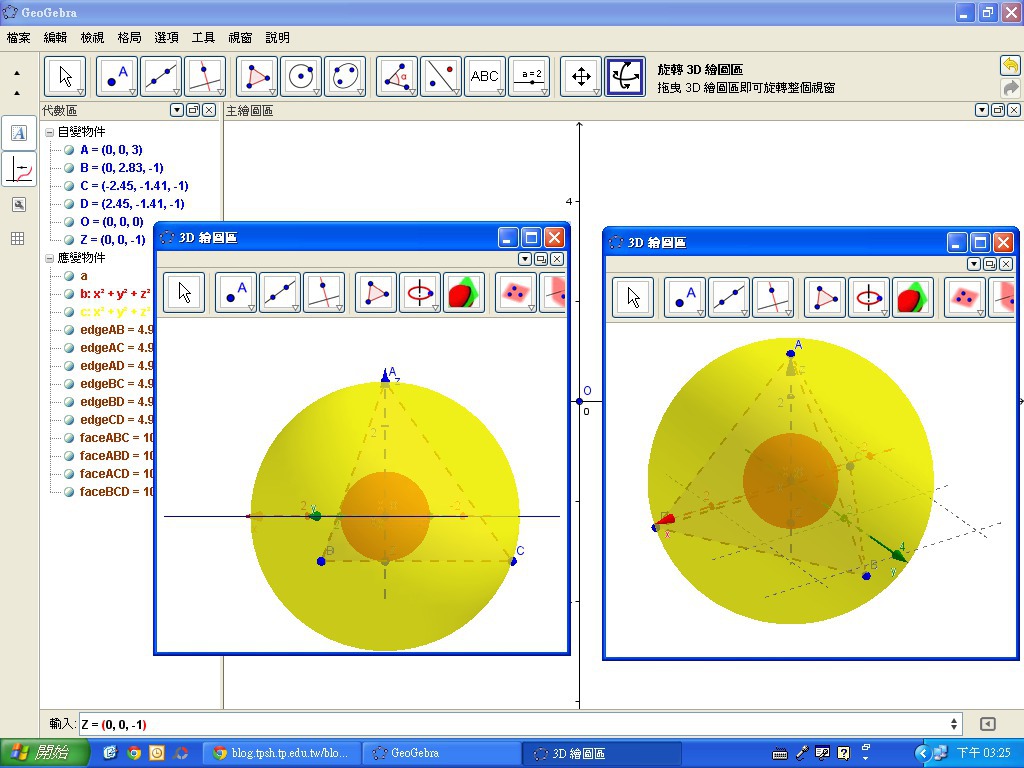Screen dimensions: 1024x768
Task: Select Sphere tool in right 3D window
Action: (x=913, y=298)
